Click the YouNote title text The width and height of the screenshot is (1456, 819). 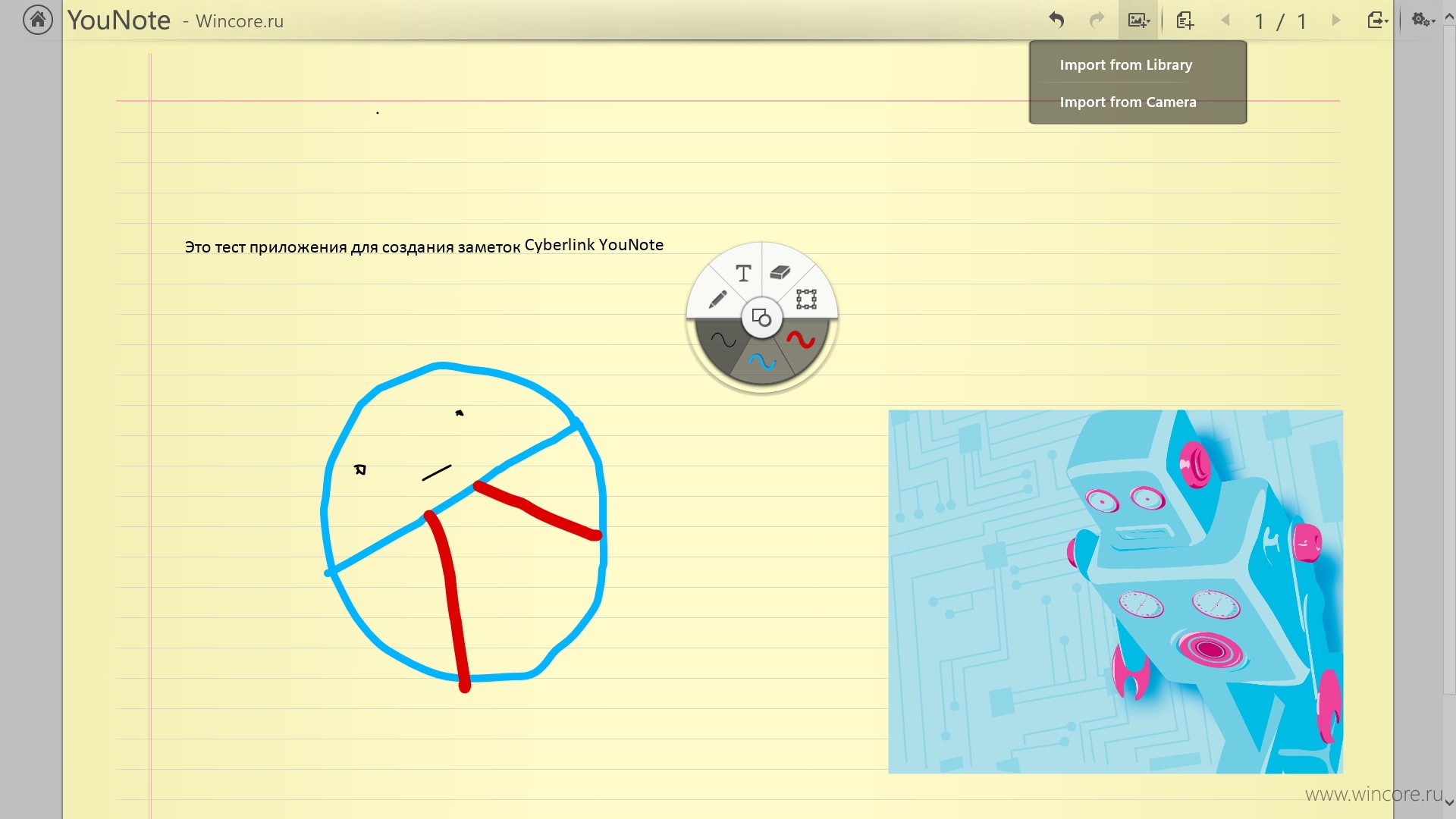(x=119, y=20)
